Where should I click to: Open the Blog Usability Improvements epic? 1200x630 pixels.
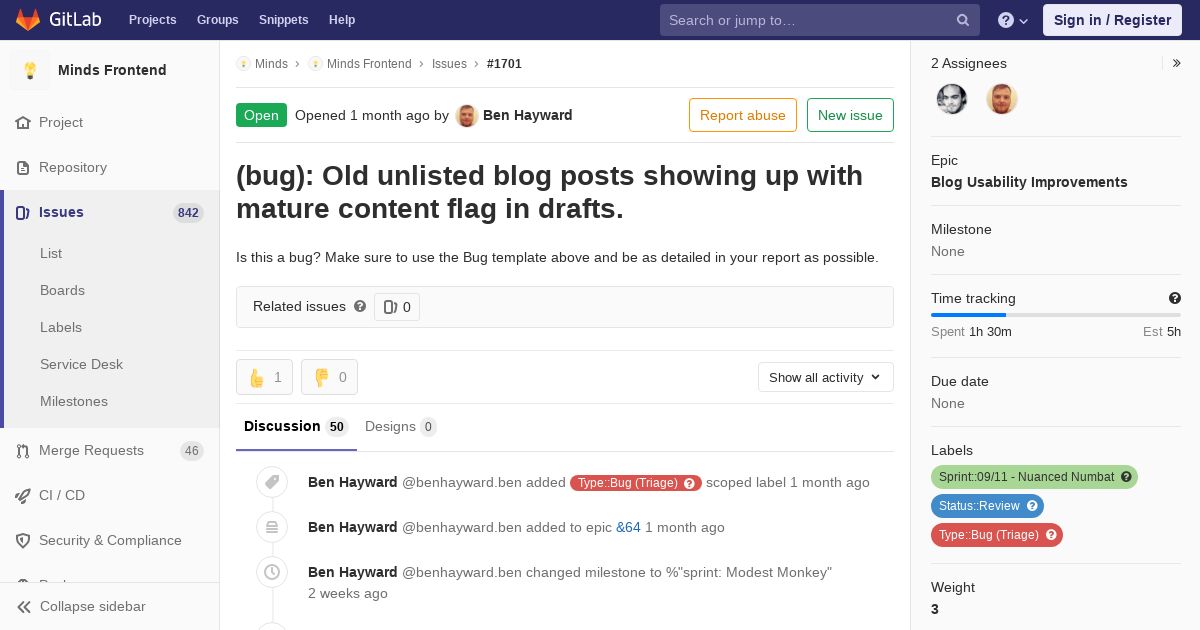tap(1029, 182)
